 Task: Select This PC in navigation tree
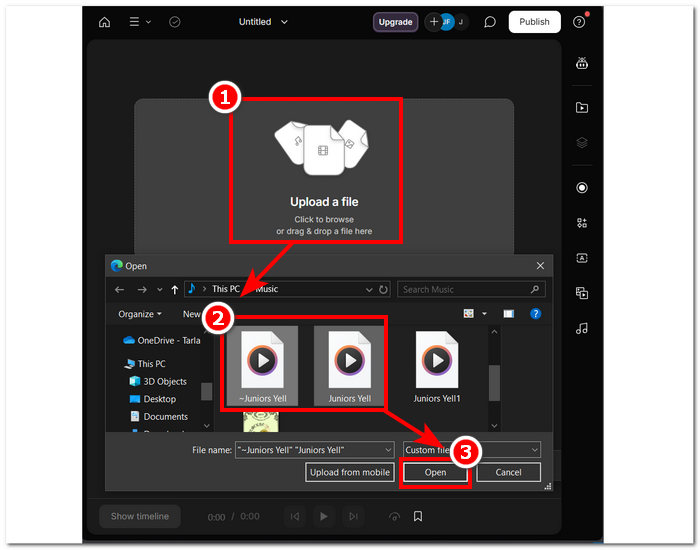[145, 364]
